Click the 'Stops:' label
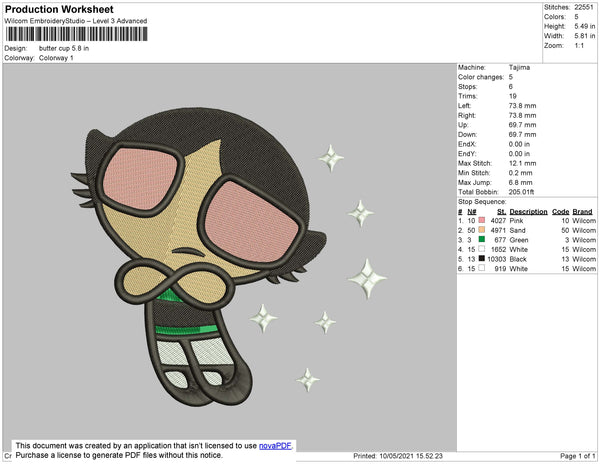The height and width of the screenshot is (464, 600). [x=468, y=86]
